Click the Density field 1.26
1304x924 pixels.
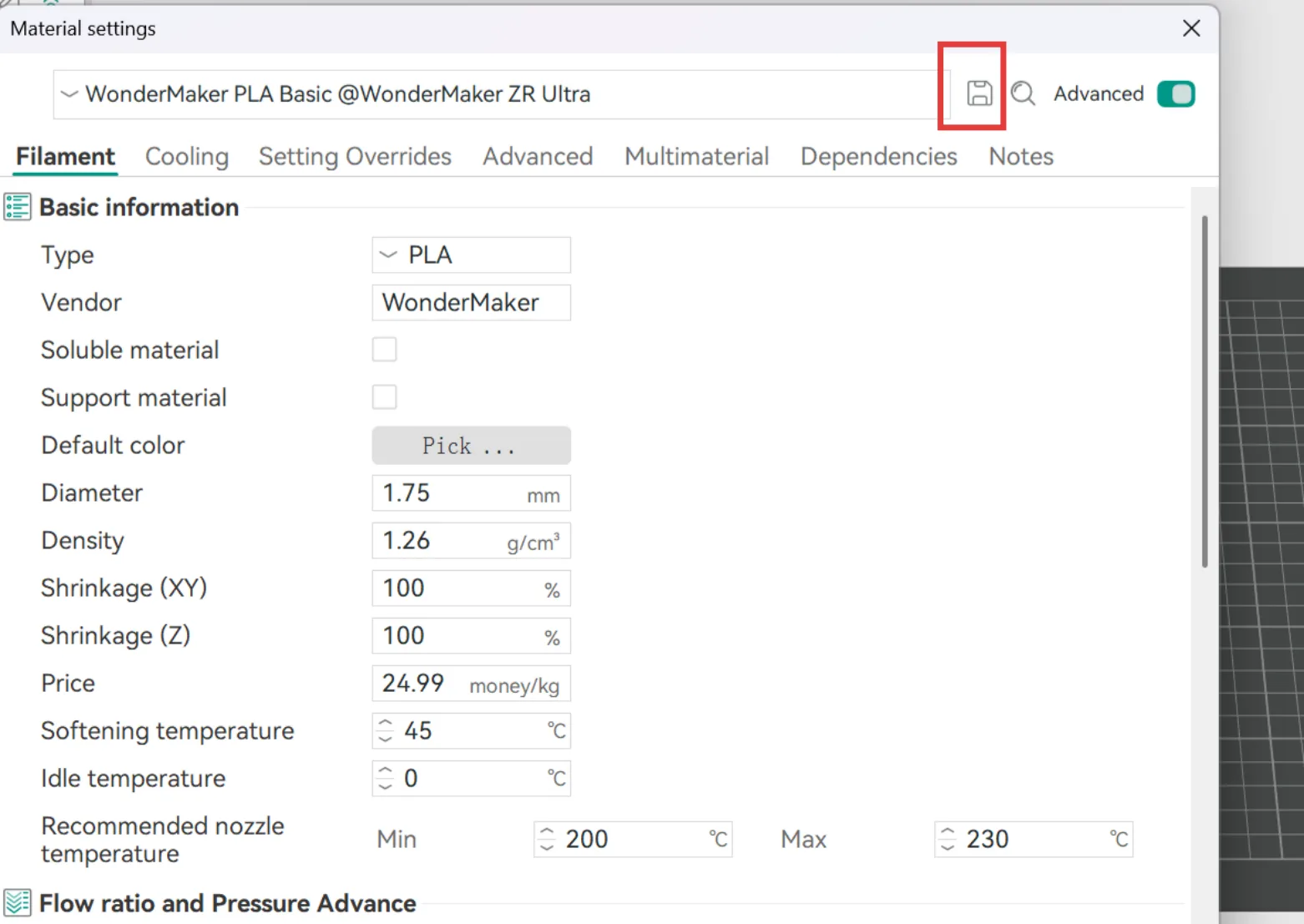point(471,540)
